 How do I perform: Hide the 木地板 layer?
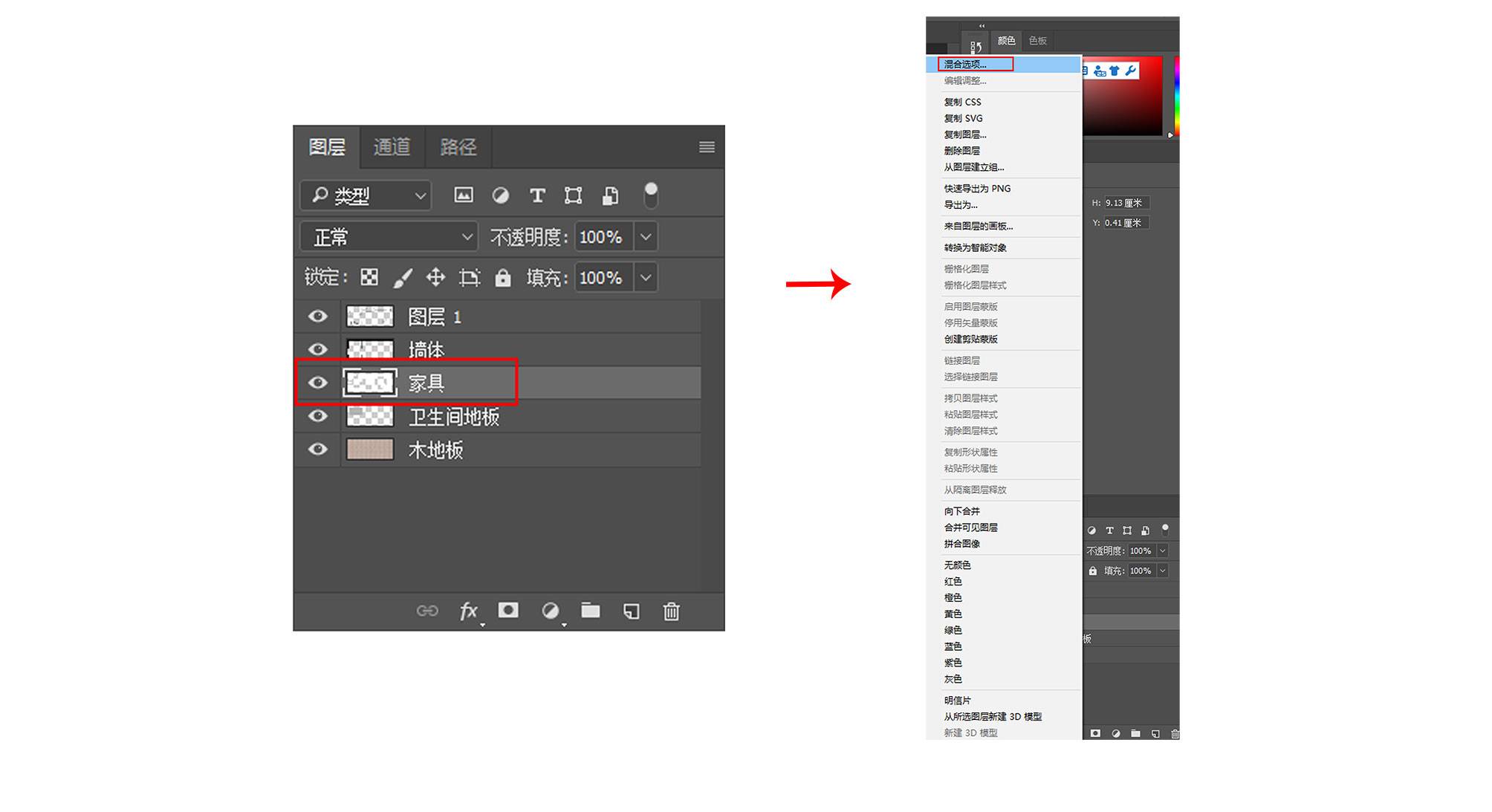[x=318, y=449]
